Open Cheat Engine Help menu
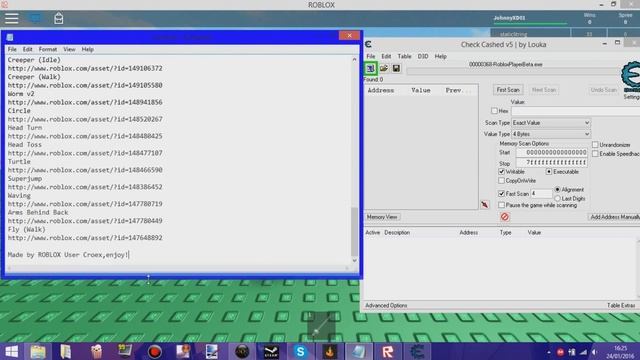 click(x=440, y=56)
